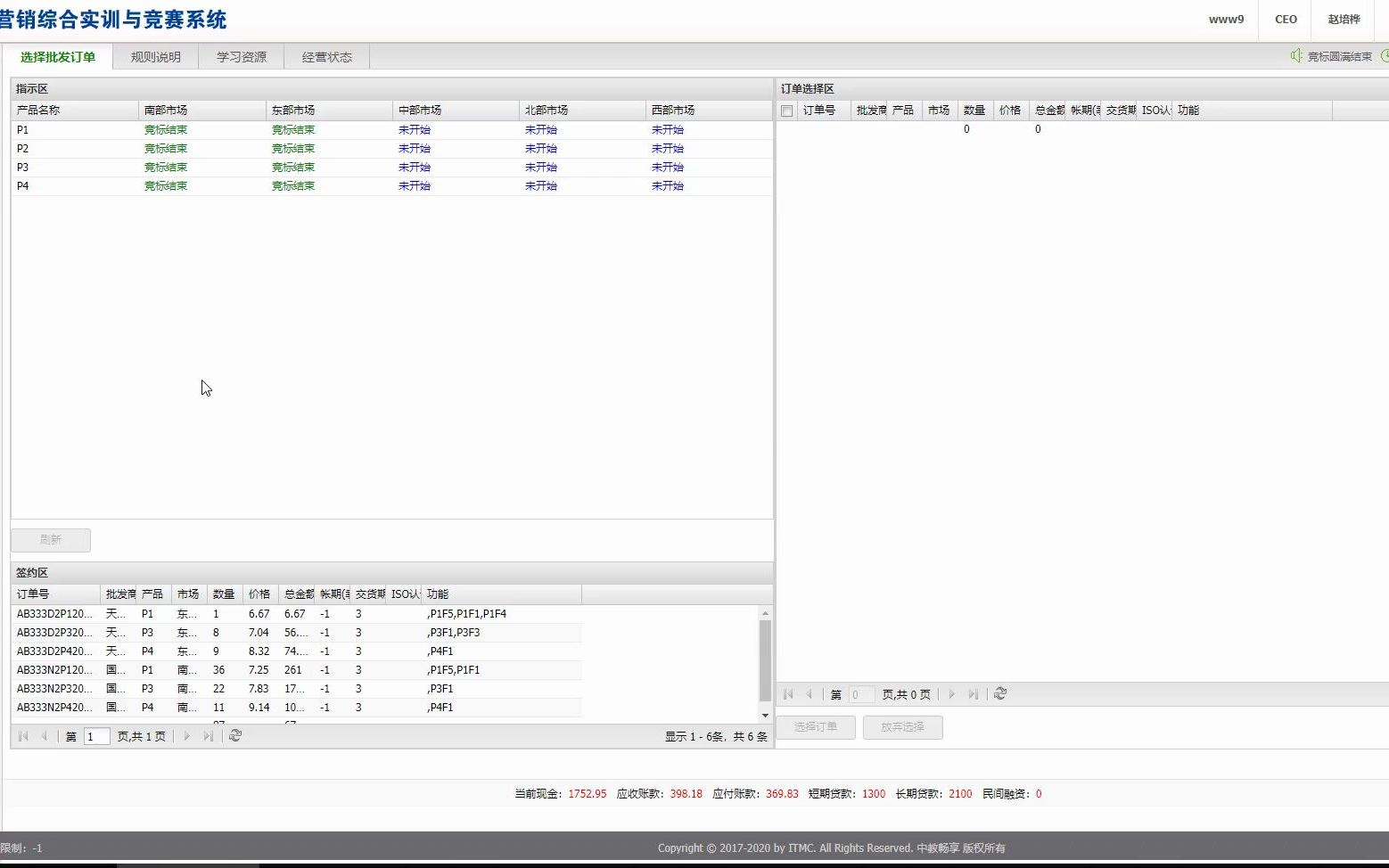The height and width of the screenshot is (868, 1389).
Task: Click the 赵培桦 user name
Action: pyautogui.click(x=1344, y=20)
